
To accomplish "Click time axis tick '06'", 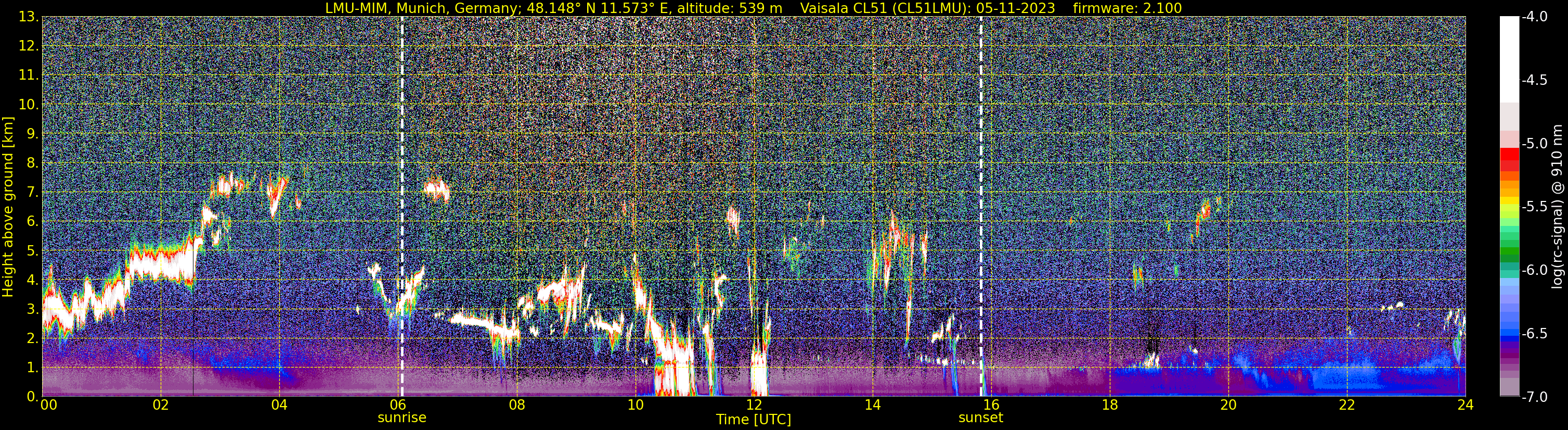I will point(398,406).
